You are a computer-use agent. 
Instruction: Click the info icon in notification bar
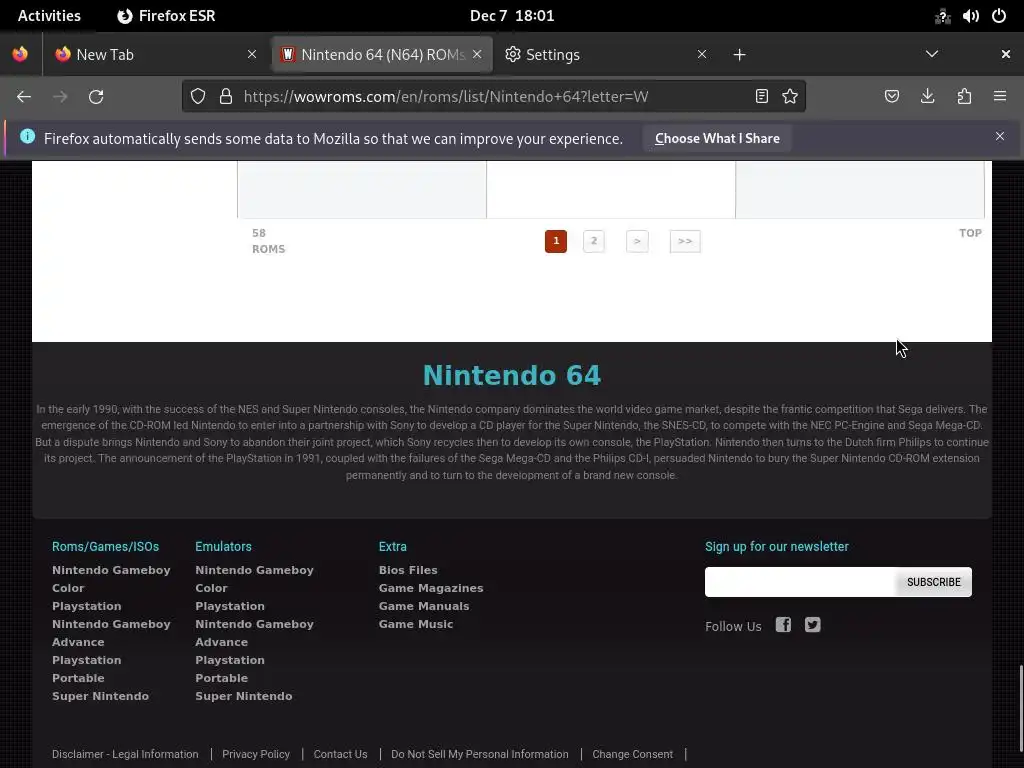click(x=27, y=136)
